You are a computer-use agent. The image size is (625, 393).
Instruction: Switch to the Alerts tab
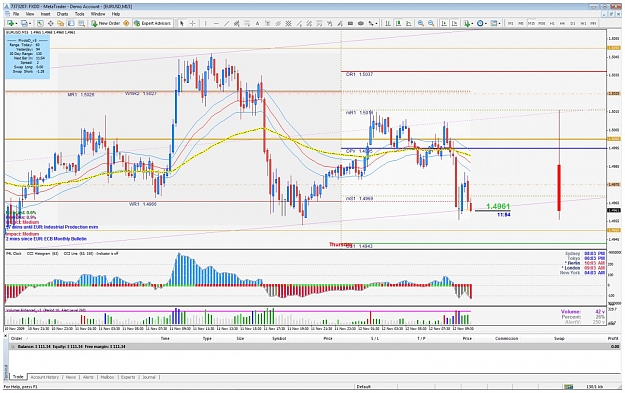coord(88,377)
